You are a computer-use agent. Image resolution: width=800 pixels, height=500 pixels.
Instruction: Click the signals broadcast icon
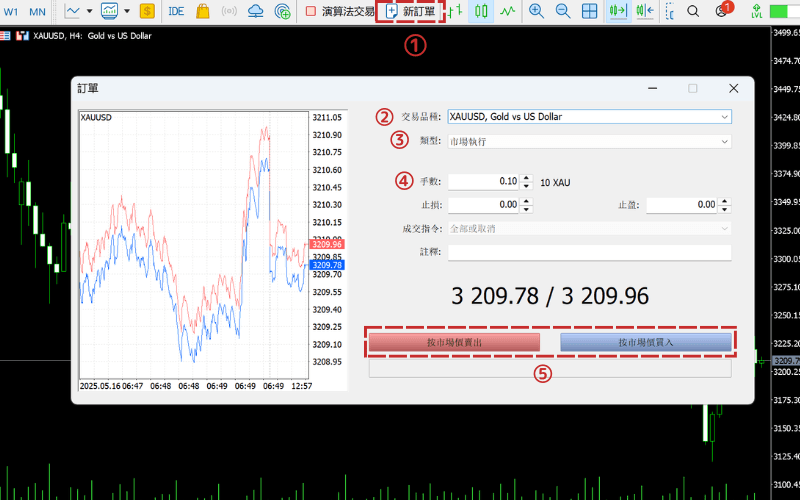click(229, 11)
